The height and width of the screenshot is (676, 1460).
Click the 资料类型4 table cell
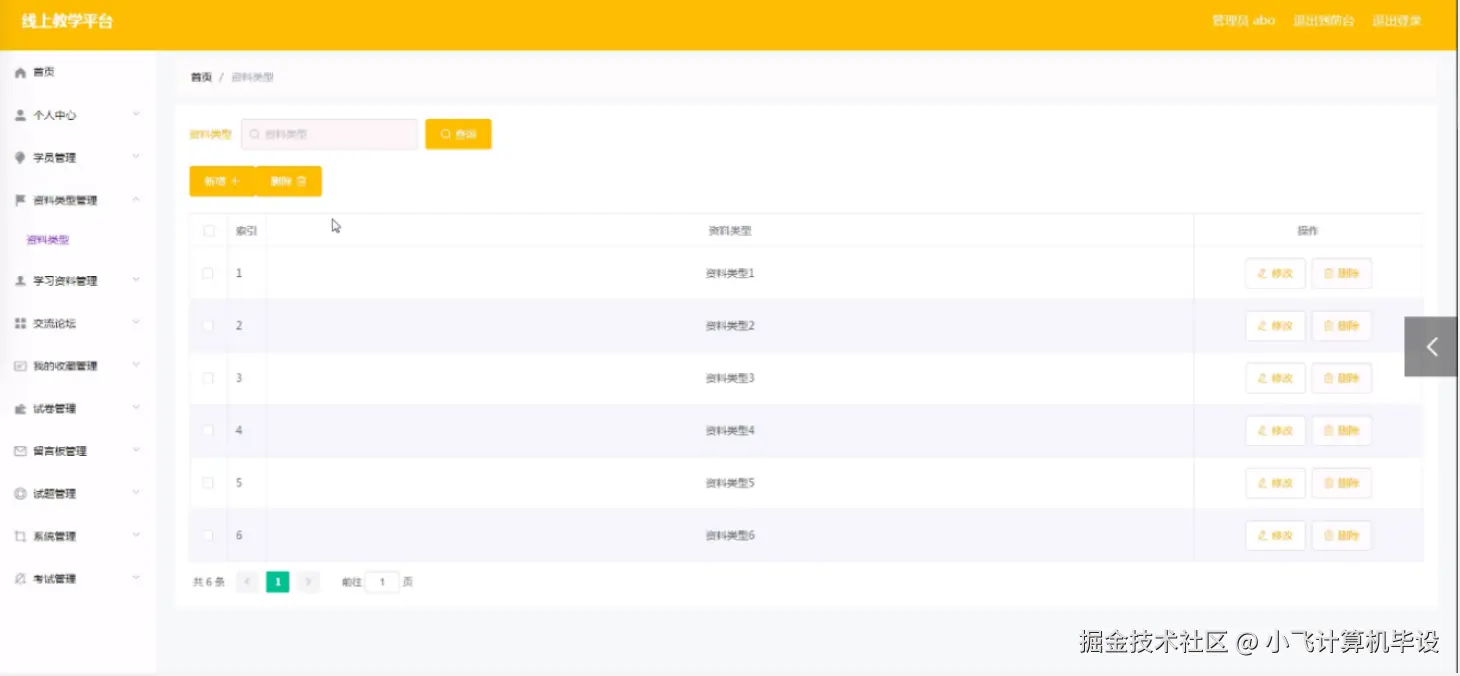tap(730, 431)
